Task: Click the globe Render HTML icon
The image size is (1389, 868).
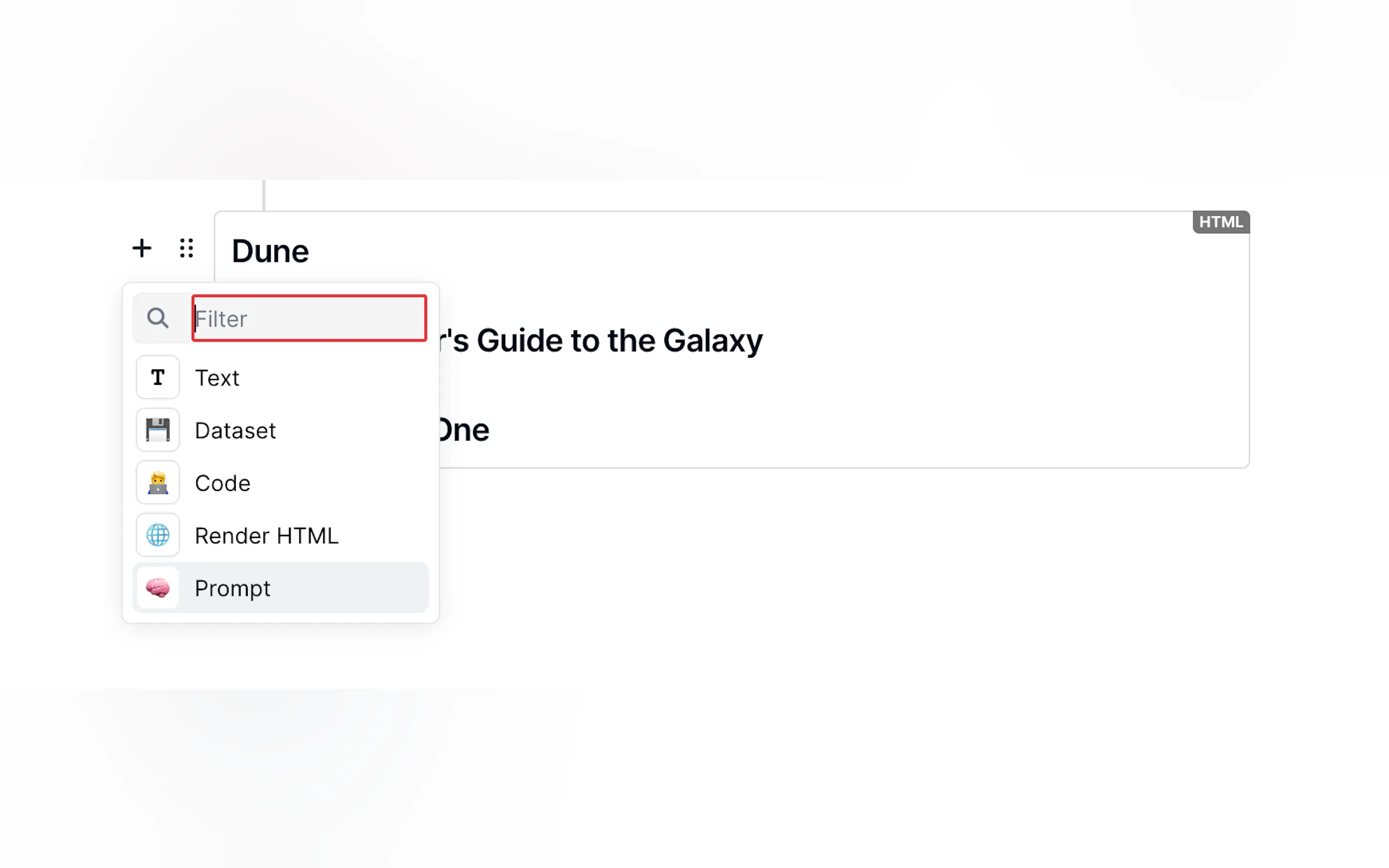Action: [158, 536]
